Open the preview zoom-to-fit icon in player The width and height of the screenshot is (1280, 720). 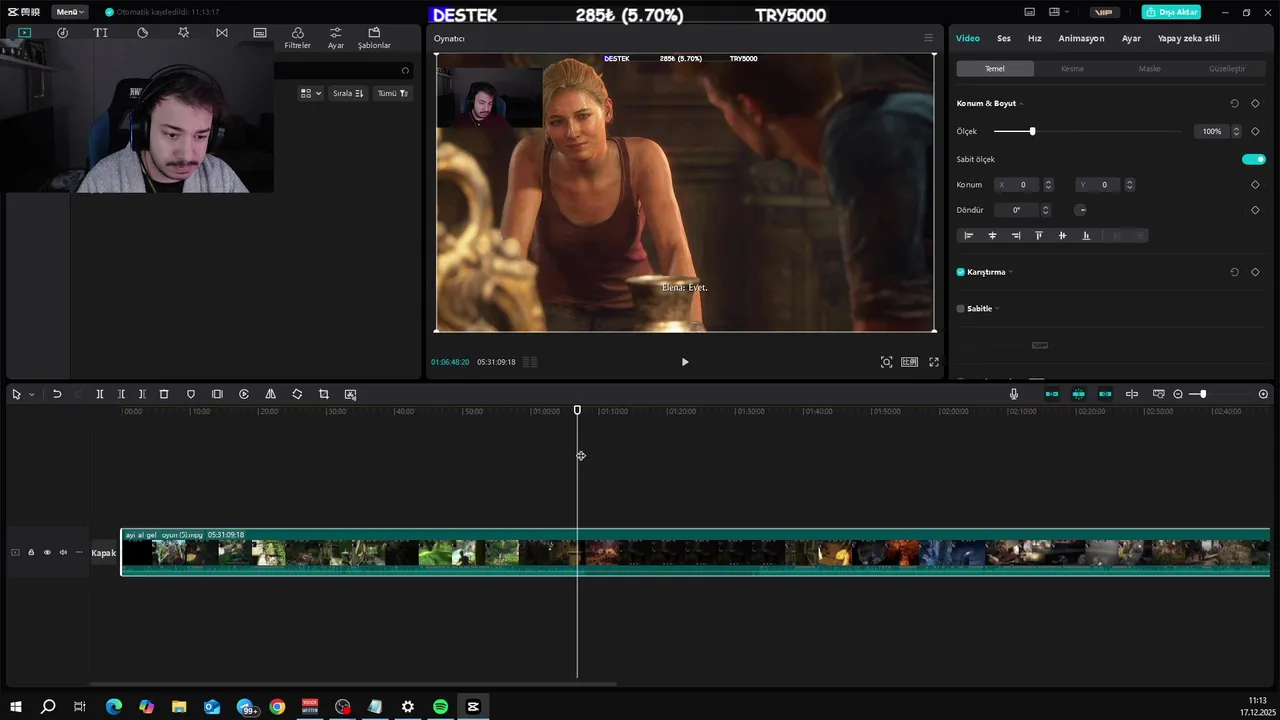(x=886, y=362)
